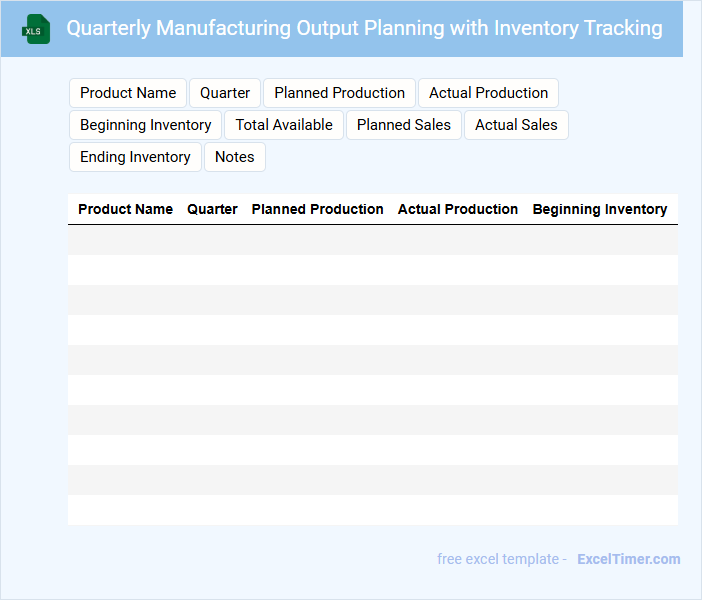The width and height of the screenshot is (702, 600).
Task: Select the Quarter tag button
Action: coord(225,93)
